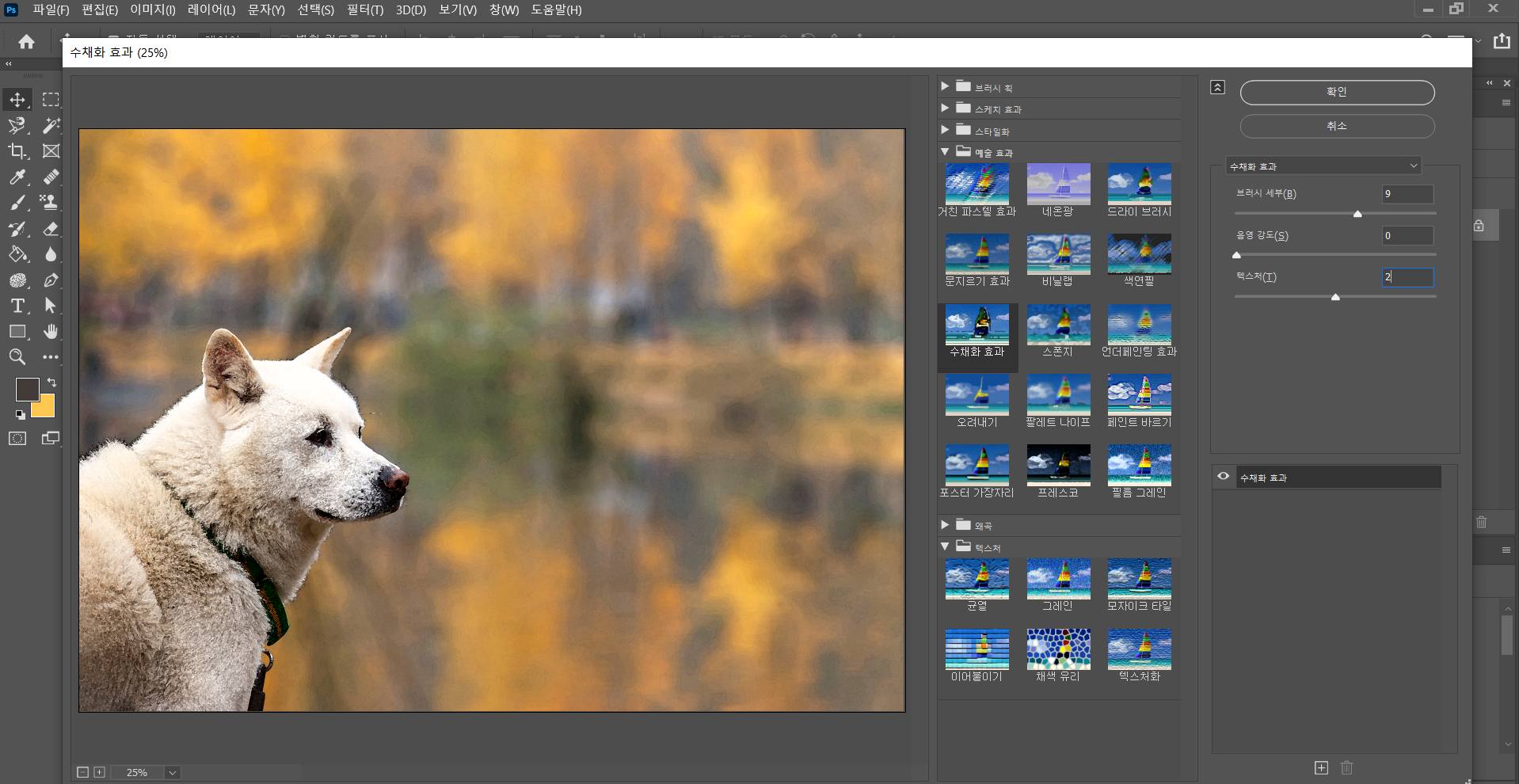The width and height of the screenshot is (1519, 784).
Task: Open the 필터(T) menu
Action: click(x=364, y=10)
